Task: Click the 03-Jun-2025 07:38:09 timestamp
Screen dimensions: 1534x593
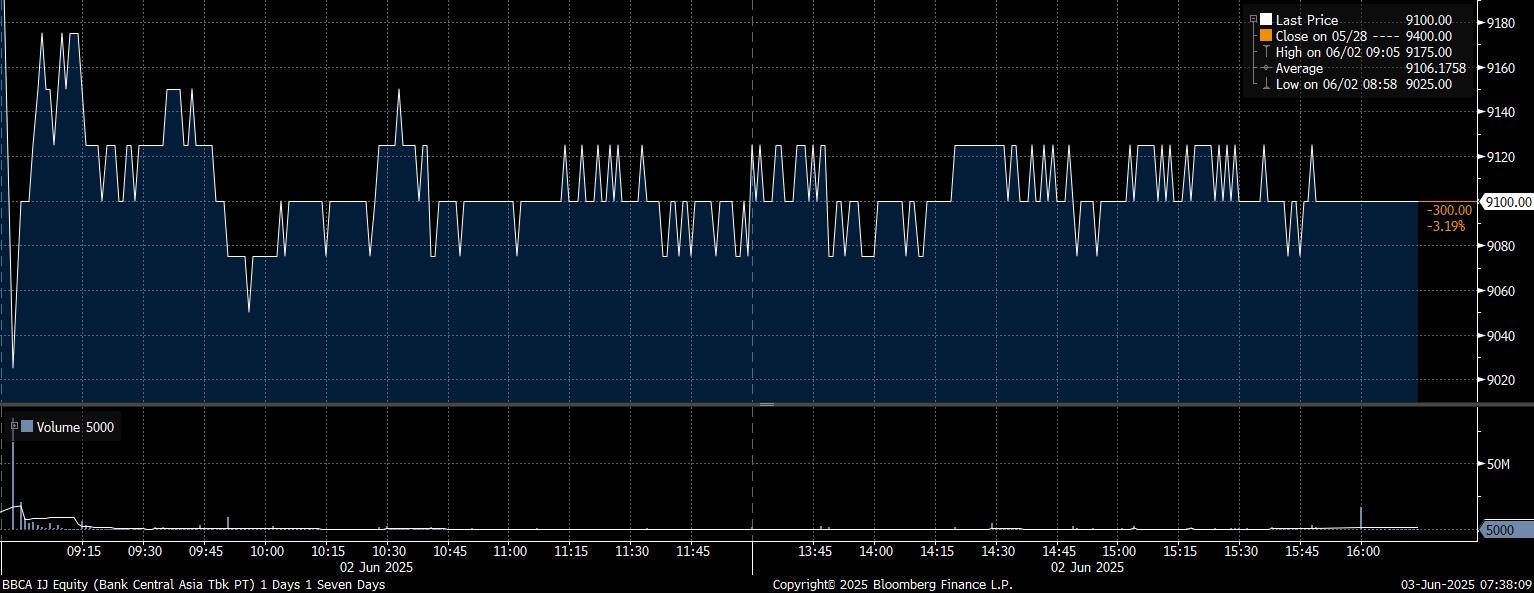Action: 1466,584
